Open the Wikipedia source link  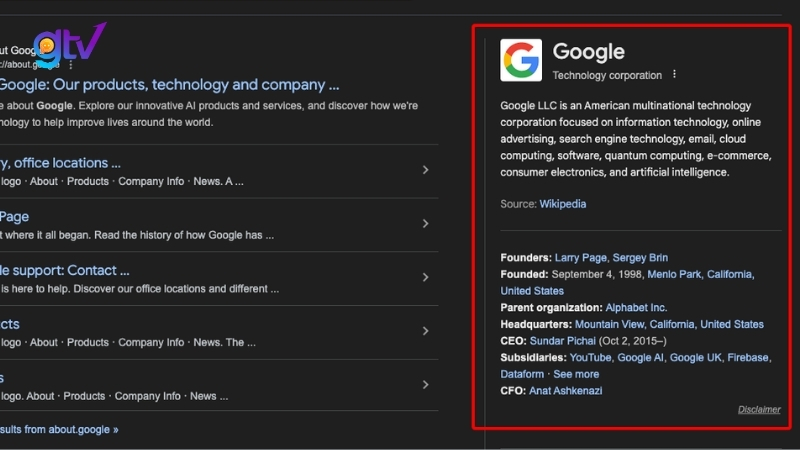[x=563, y=204]
